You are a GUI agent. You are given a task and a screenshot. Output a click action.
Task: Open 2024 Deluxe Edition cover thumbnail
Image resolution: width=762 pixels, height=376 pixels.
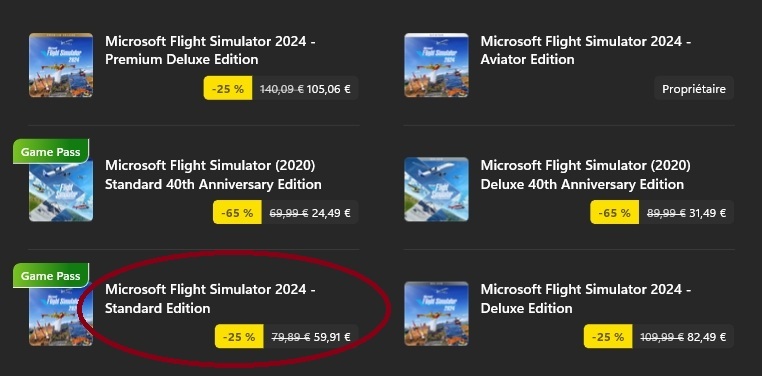click(x=436, y=314)
